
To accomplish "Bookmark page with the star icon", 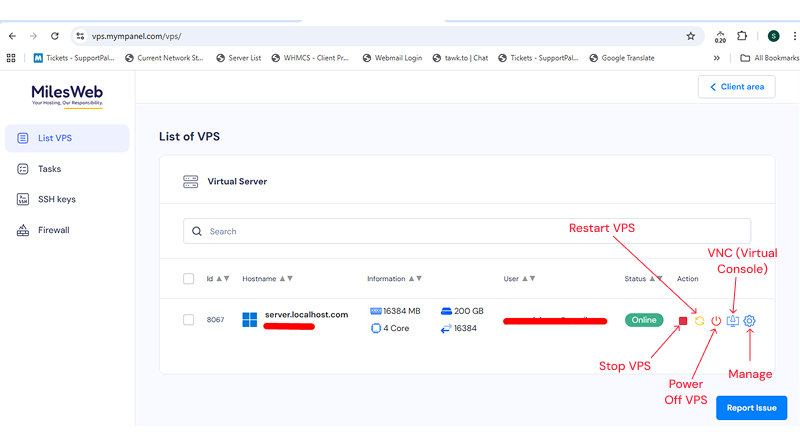I will 690,36.
